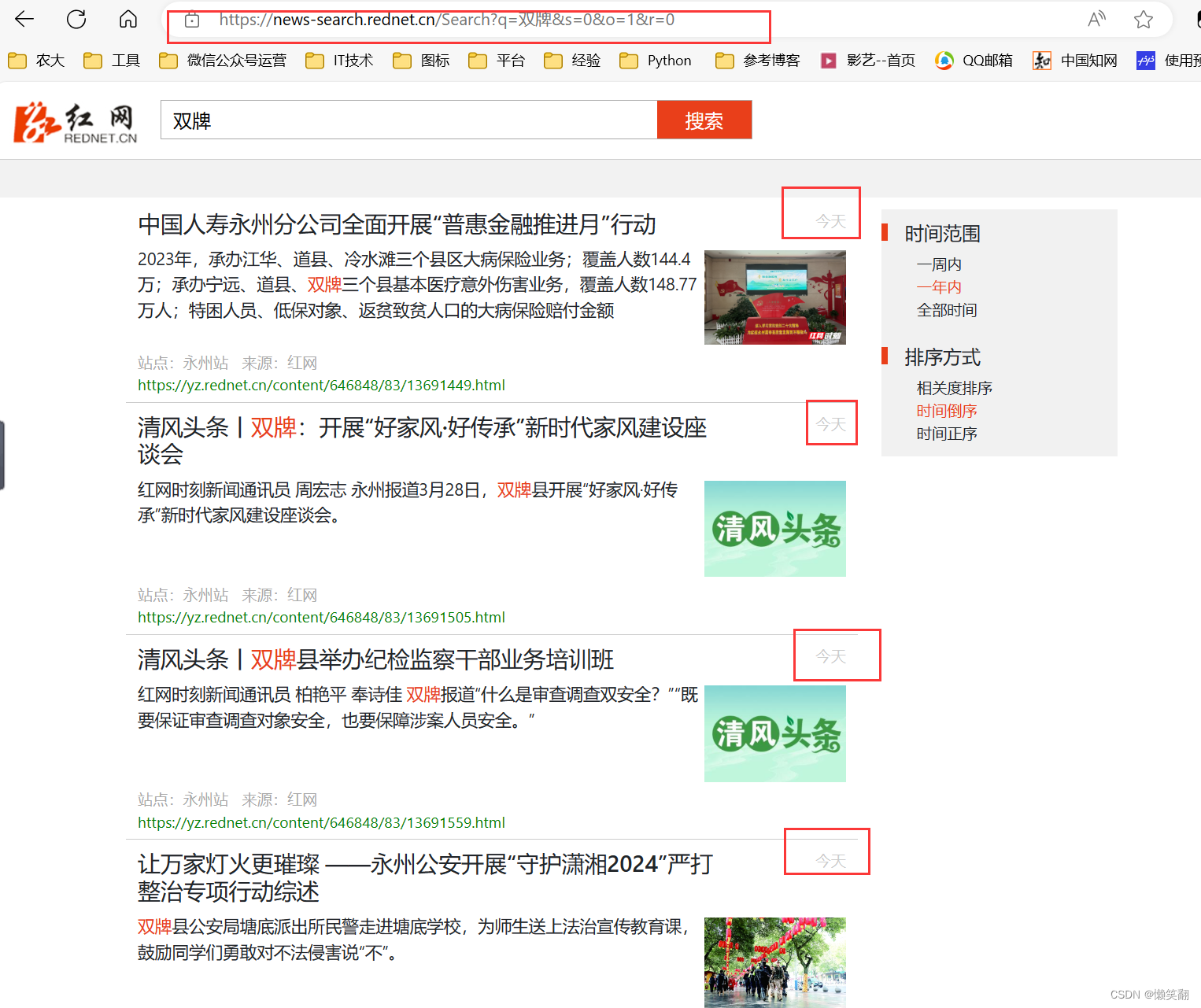Screen dimensions: 1201x1008
Task: Open the QQ邮箱 bookmark
Action: click(x=974, y=61)
